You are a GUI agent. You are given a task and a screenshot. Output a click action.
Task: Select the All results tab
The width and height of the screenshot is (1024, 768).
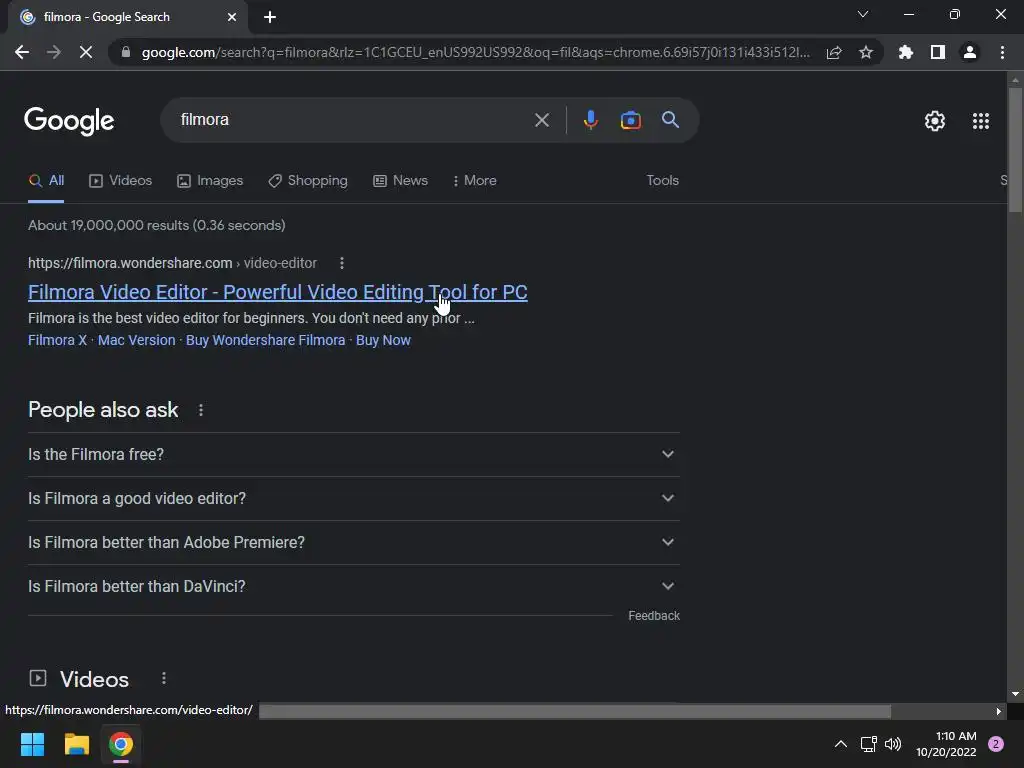[x=46, y=181]
